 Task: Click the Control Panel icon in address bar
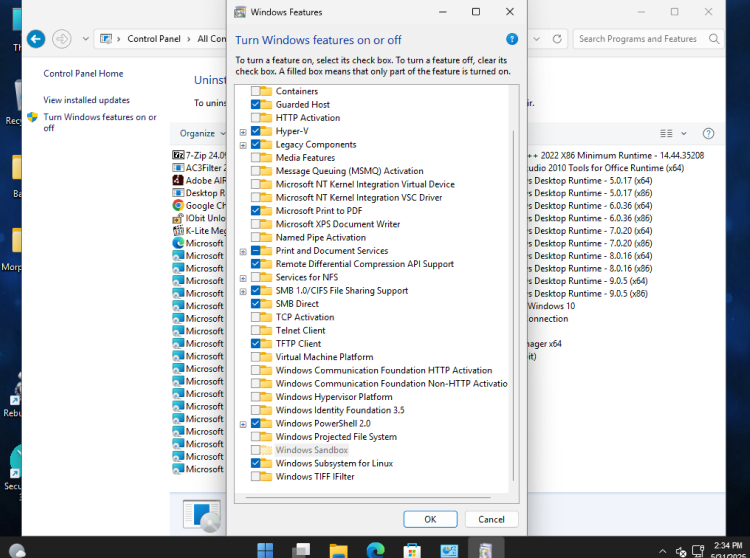click(x=106, y=39)
